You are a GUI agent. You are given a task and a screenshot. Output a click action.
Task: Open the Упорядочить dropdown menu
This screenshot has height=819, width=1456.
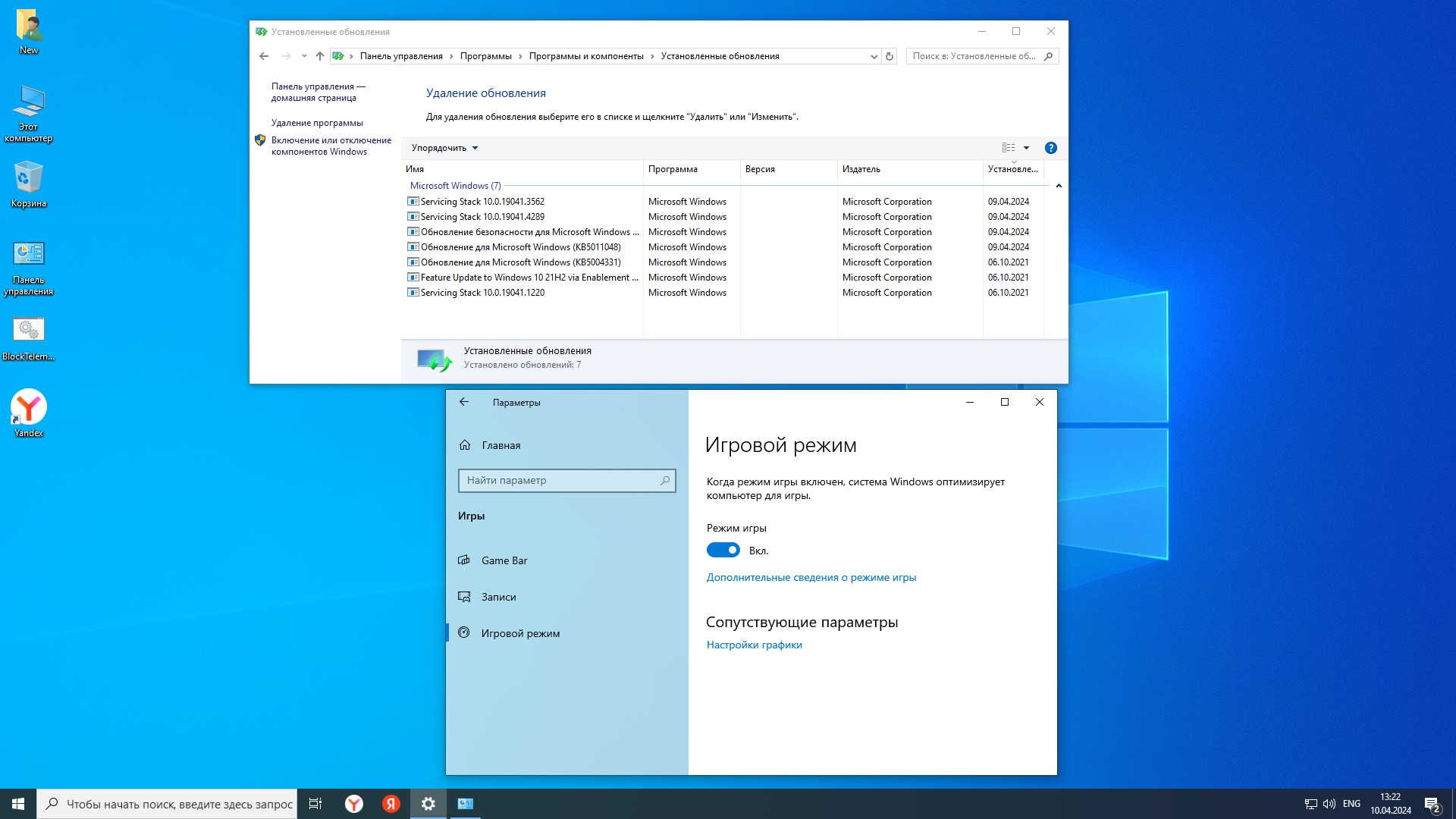(x=444, y=148)
